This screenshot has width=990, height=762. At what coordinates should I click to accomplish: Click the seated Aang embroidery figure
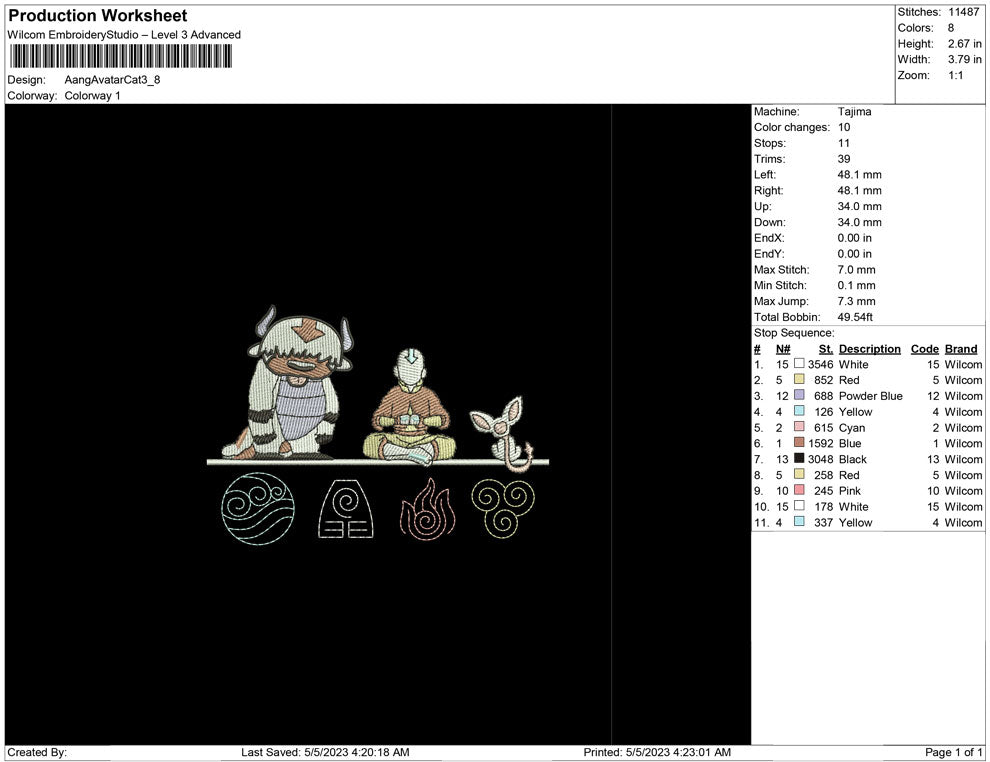pyautogui.click(x=409, y=407)
